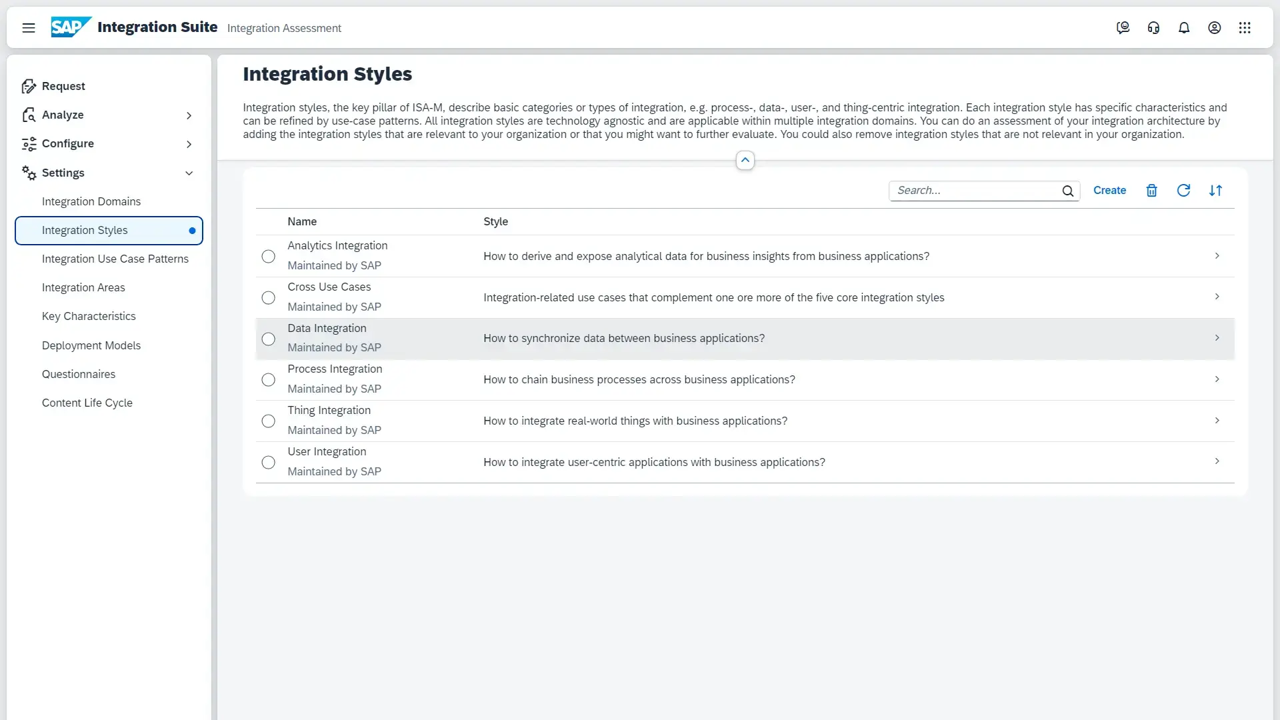Open the Request sidebar item
1280x720 pixels.
point(63,86)
